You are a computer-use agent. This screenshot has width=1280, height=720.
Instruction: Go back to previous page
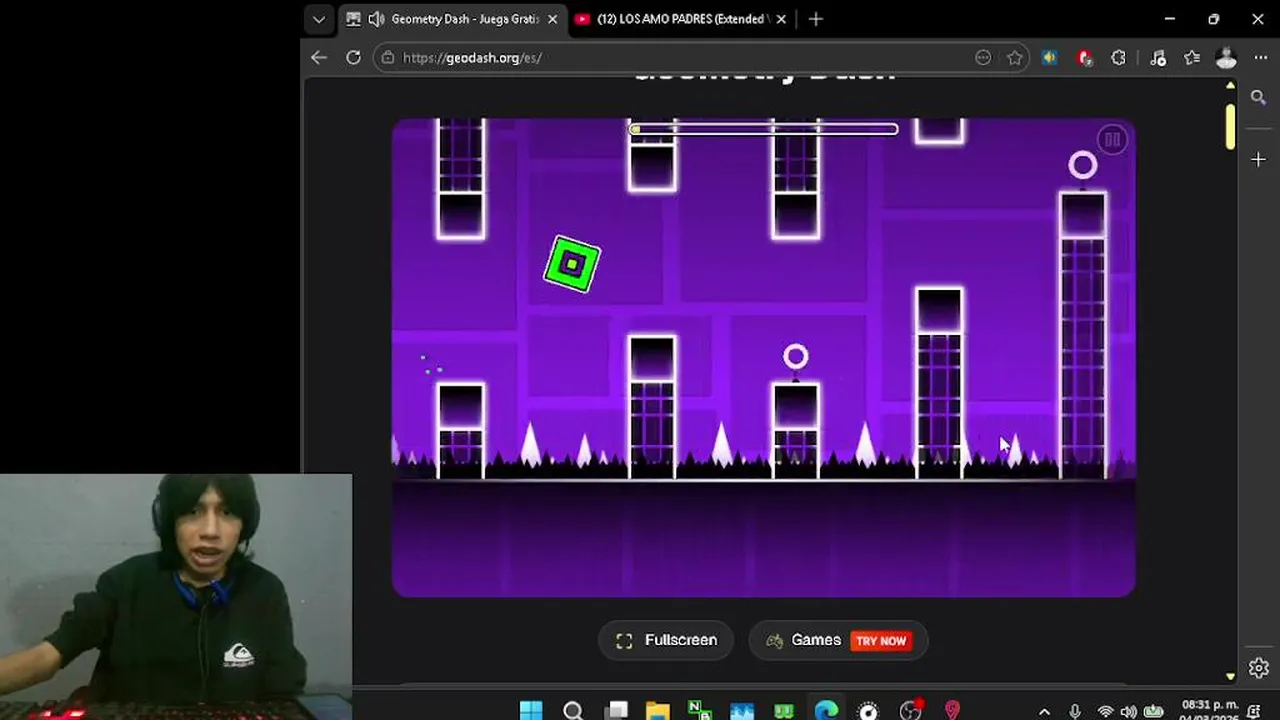[319, 58]
